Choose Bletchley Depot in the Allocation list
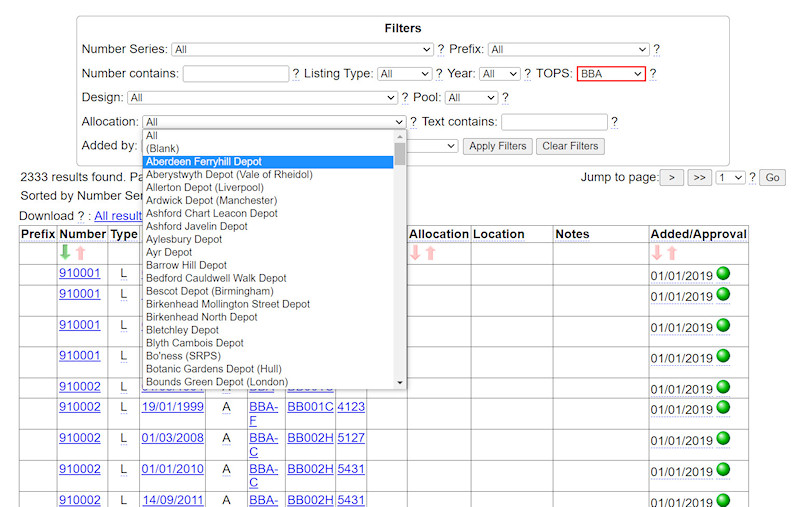The width and height of the screenshot is (800, 507). point(182,330)
